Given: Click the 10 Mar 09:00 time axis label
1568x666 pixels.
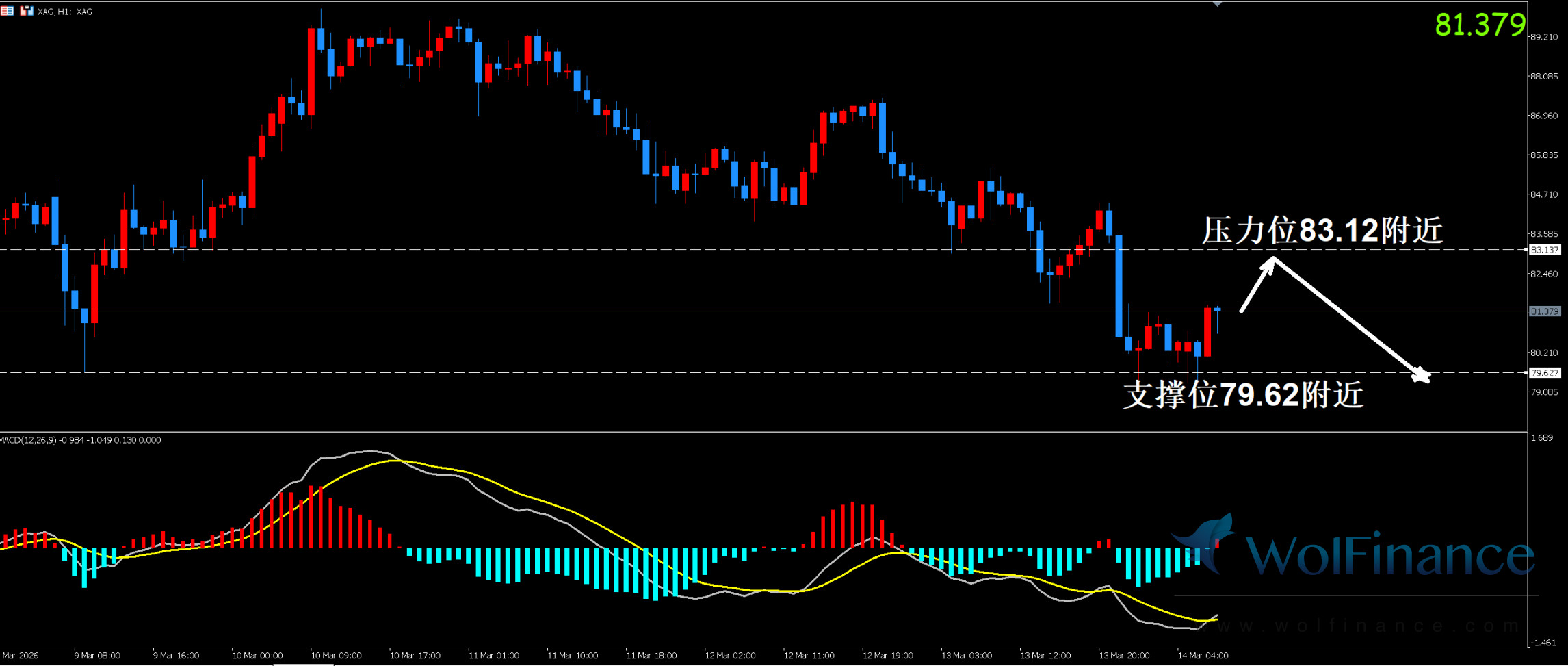Looking at the screenshot, I should pos(336,656).
